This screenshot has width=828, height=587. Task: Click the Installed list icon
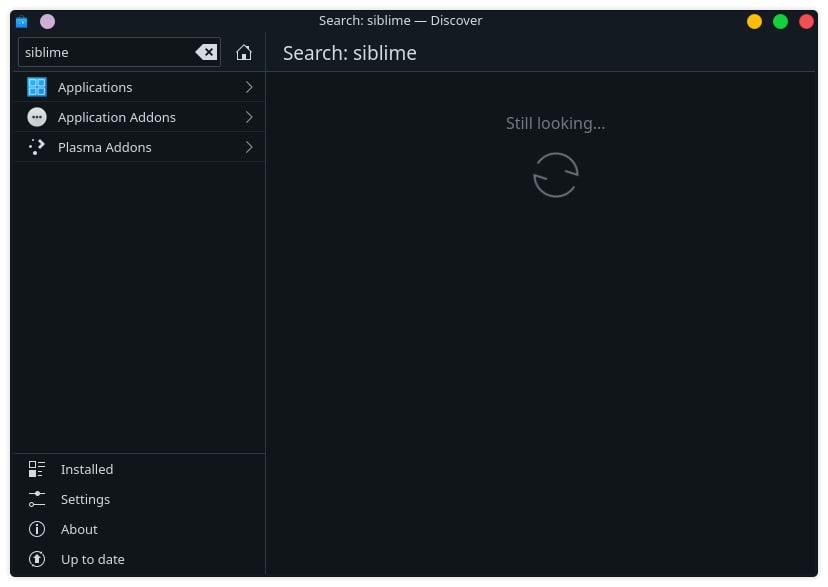point(37,469)
